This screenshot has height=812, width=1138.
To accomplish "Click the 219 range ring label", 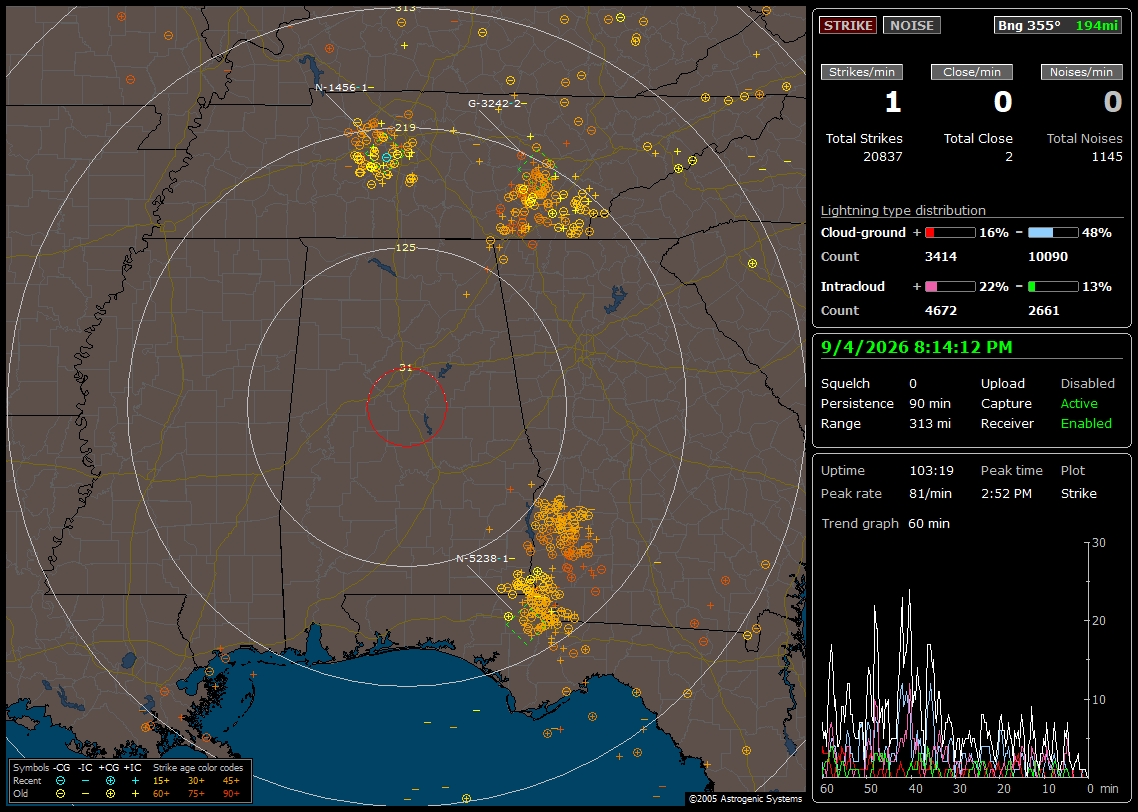I will 406,128.
